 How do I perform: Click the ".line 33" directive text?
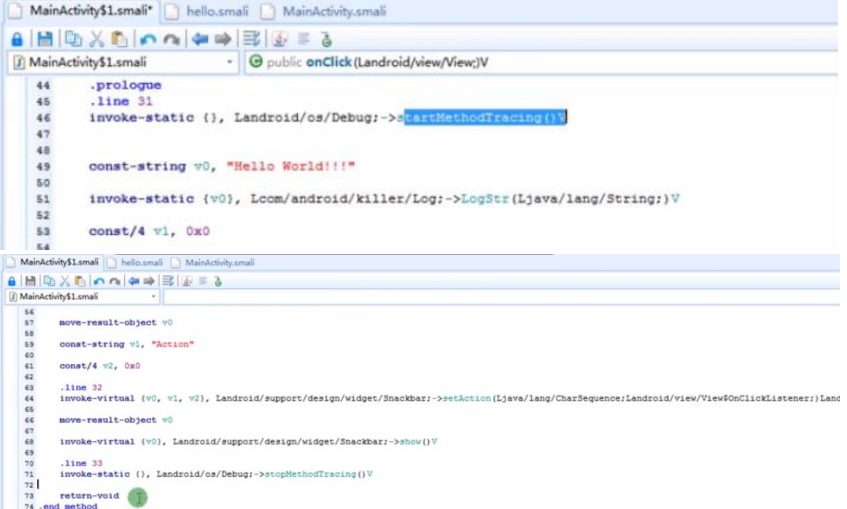(80, 463)
